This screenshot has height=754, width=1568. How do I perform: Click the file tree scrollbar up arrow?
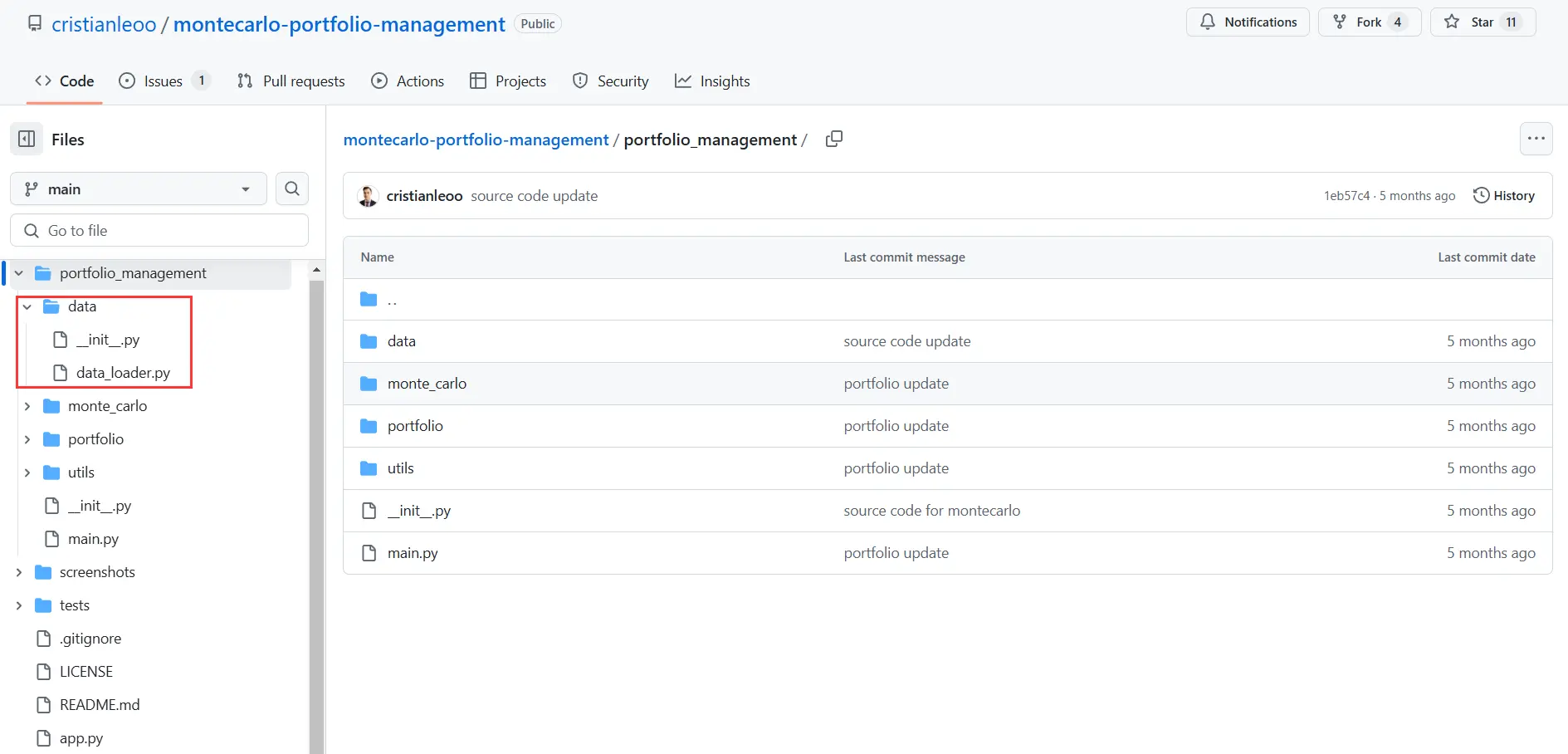[316, 270]
